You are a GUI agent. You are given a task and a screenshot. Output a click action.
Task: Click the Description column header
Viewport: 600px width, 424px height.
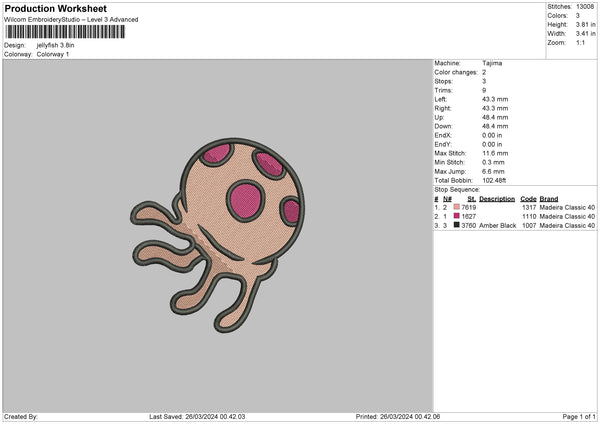[497, 199]
